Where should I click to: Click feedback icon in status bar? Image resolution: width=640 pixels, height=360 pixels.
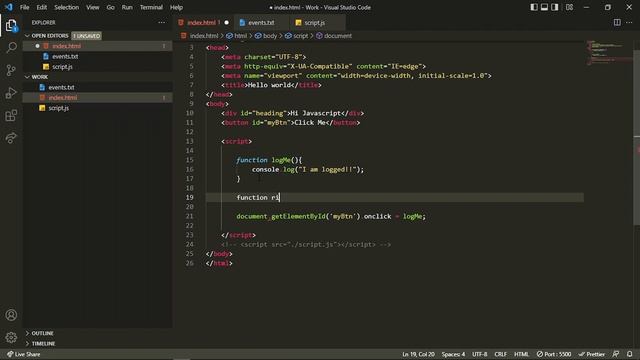616,354
